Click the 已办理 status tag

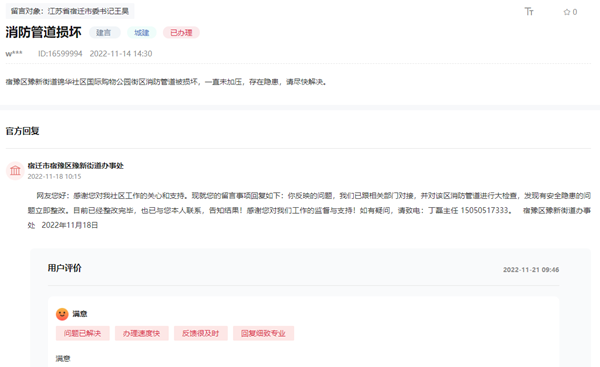181,33
